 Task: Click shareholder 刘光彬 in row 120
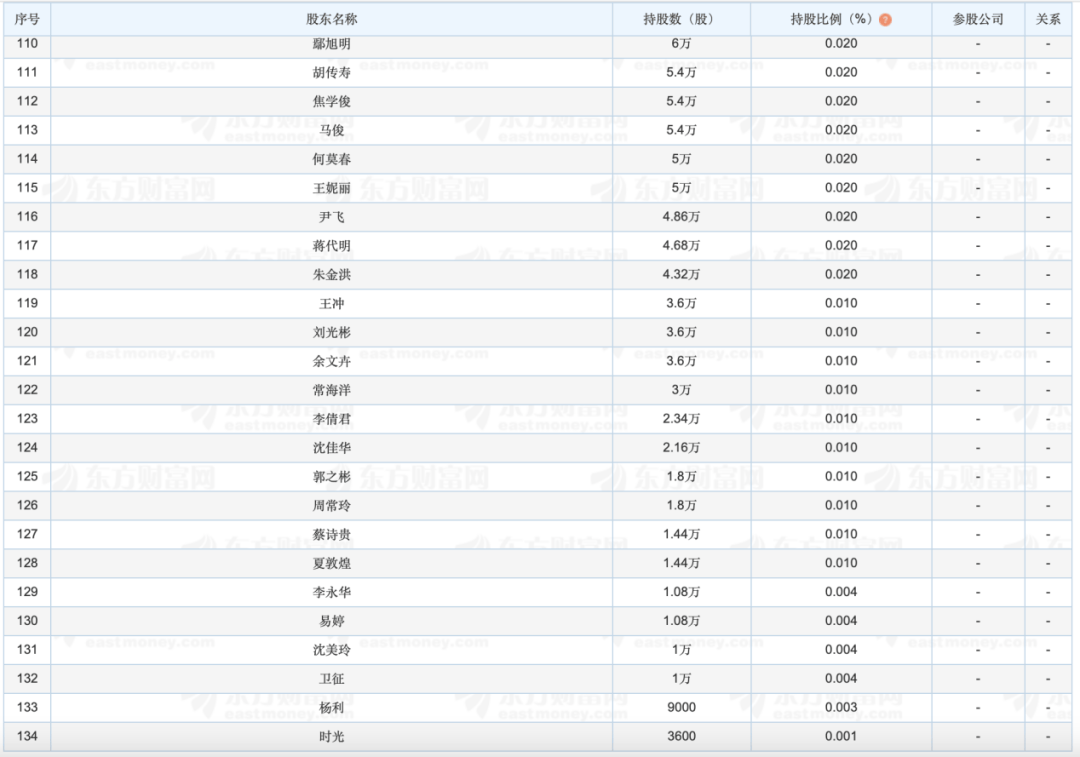[331, 332]
